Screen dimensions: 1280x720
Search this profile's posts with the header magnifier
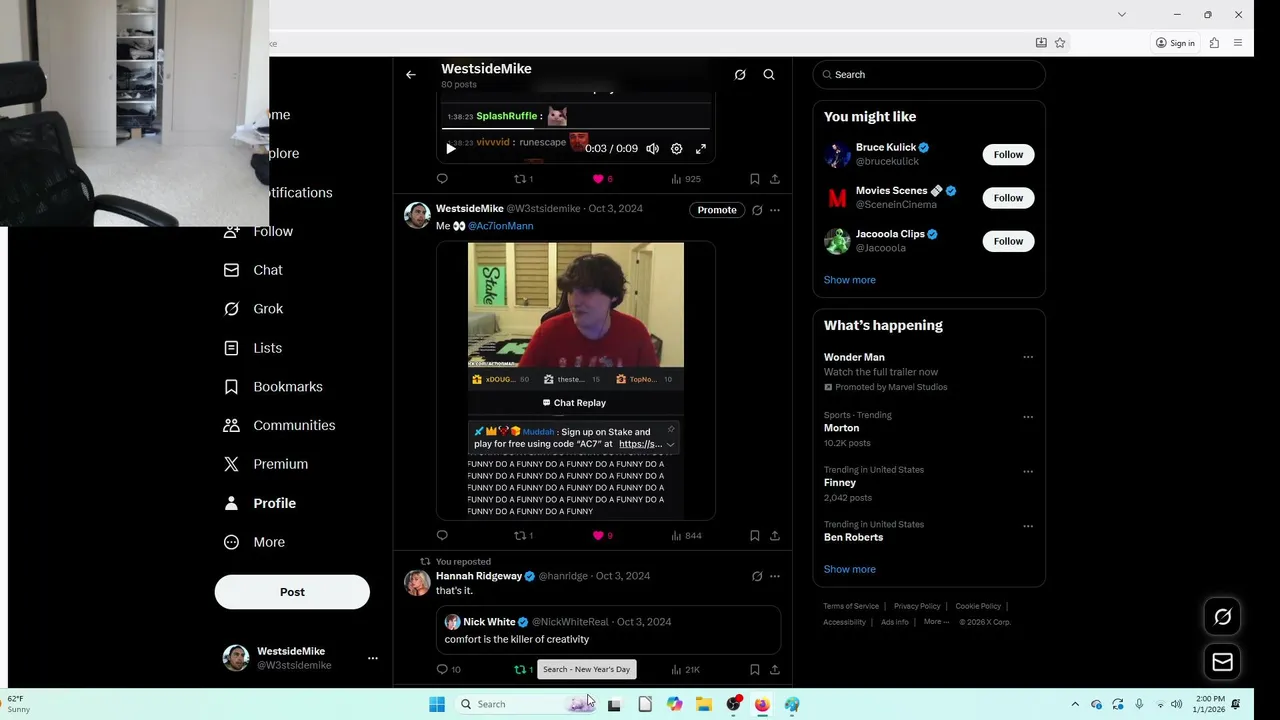(x=769, y=75)
